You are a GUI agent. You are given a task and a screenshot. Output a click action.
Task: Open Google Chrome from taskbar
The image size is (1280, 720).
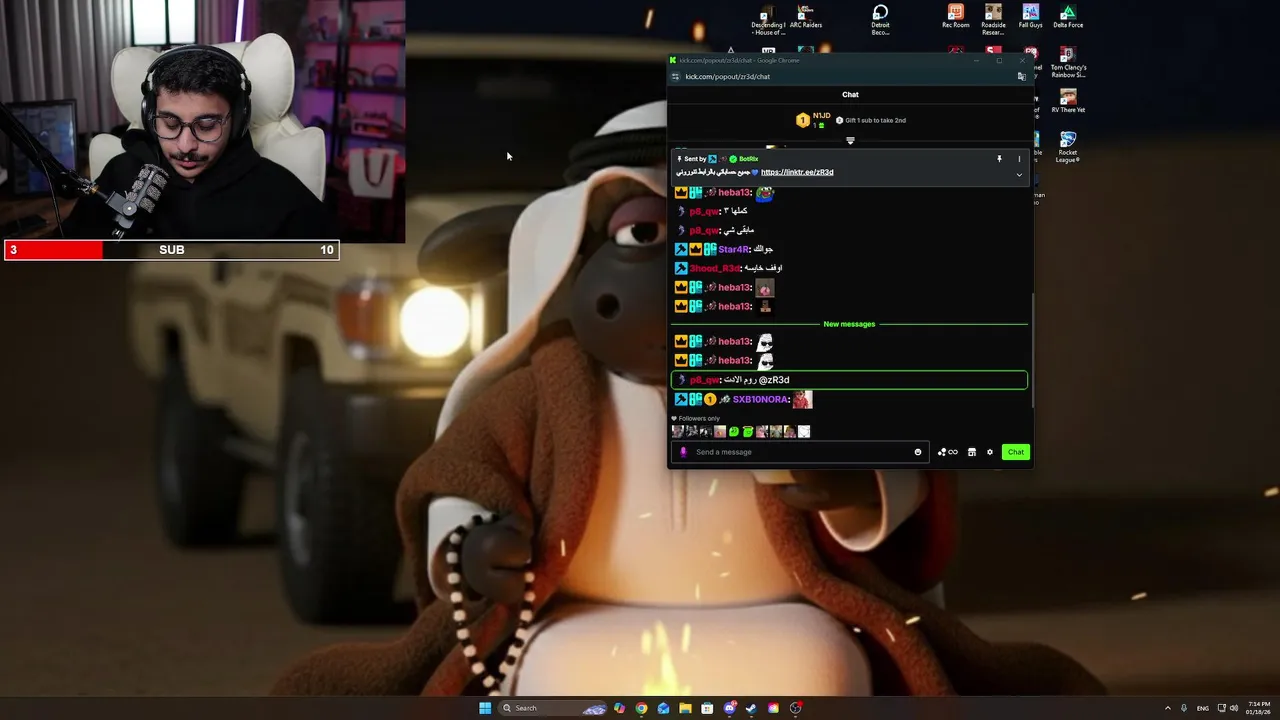(x=641, y=708)
